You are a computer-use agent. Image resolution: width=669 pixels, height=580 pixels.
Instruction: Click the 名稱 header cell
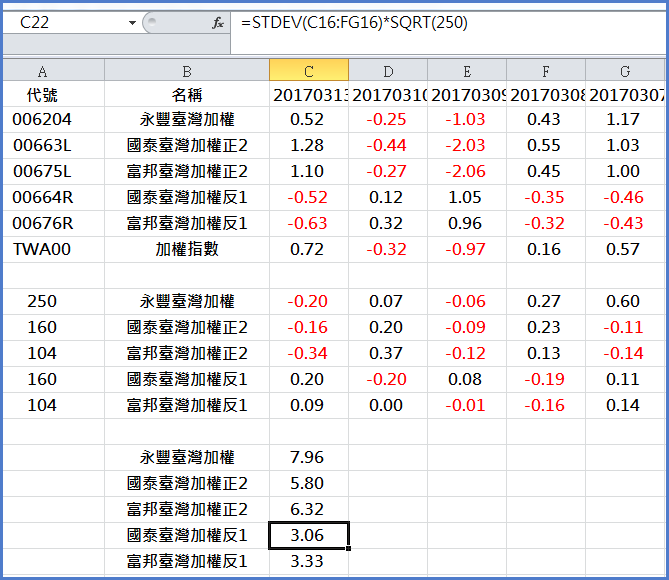187,94
